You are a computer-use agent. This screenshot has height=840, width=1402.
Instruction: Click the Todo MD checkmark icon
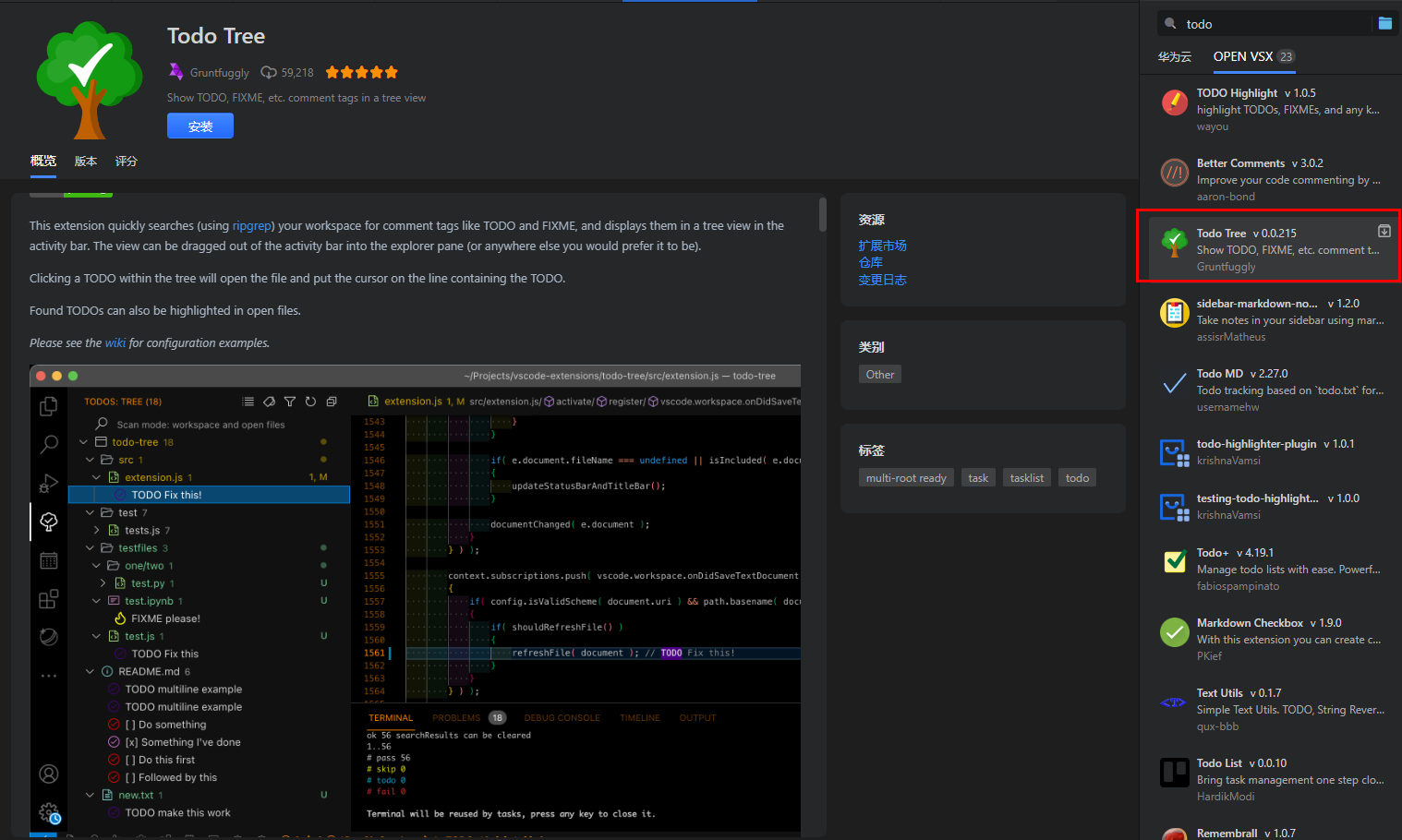click(x=1174, y=382)
